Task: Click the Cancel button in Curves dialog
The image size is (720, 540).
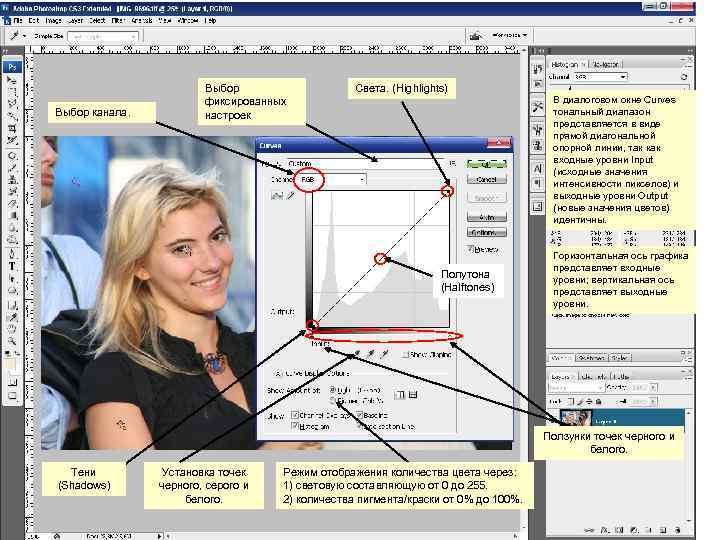Action: pyautogui.click(x=487, y=180)
